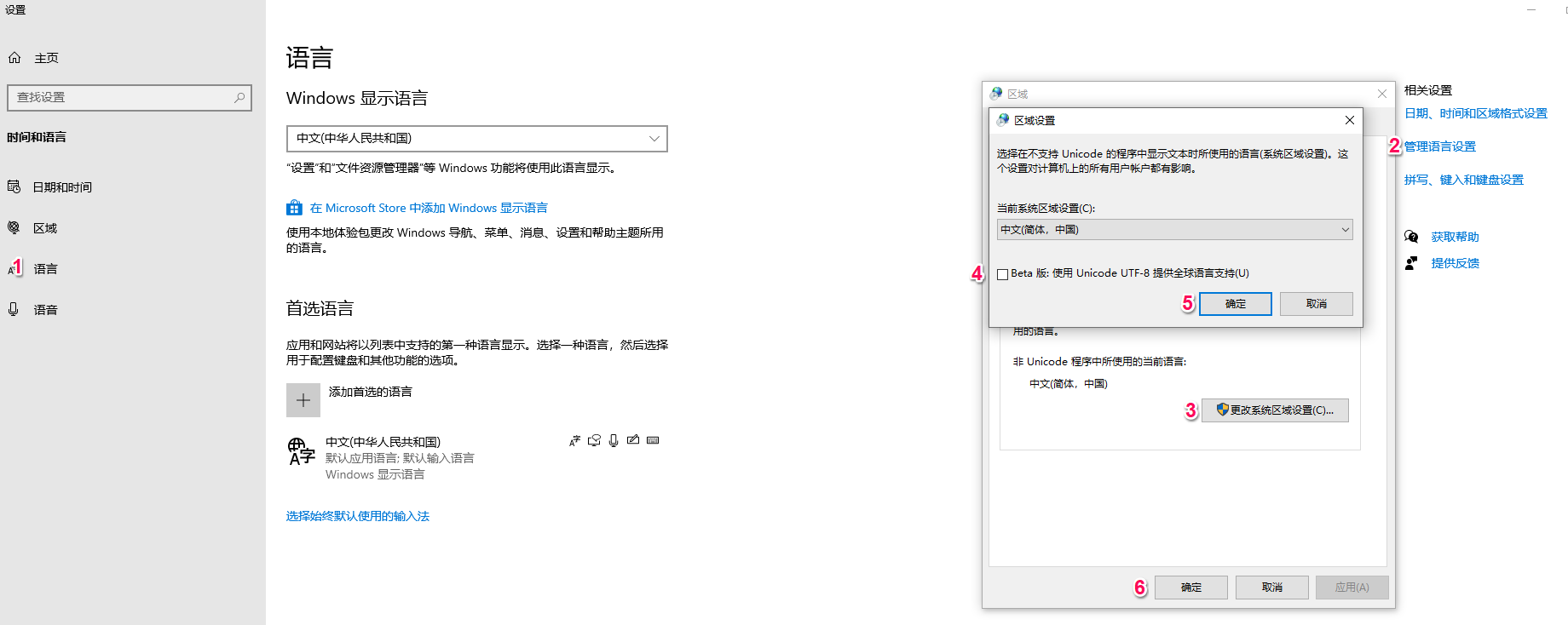Click 提供反馈 link
The height and width of the screenshot is (625, 1568).
tap(1456, 263)
